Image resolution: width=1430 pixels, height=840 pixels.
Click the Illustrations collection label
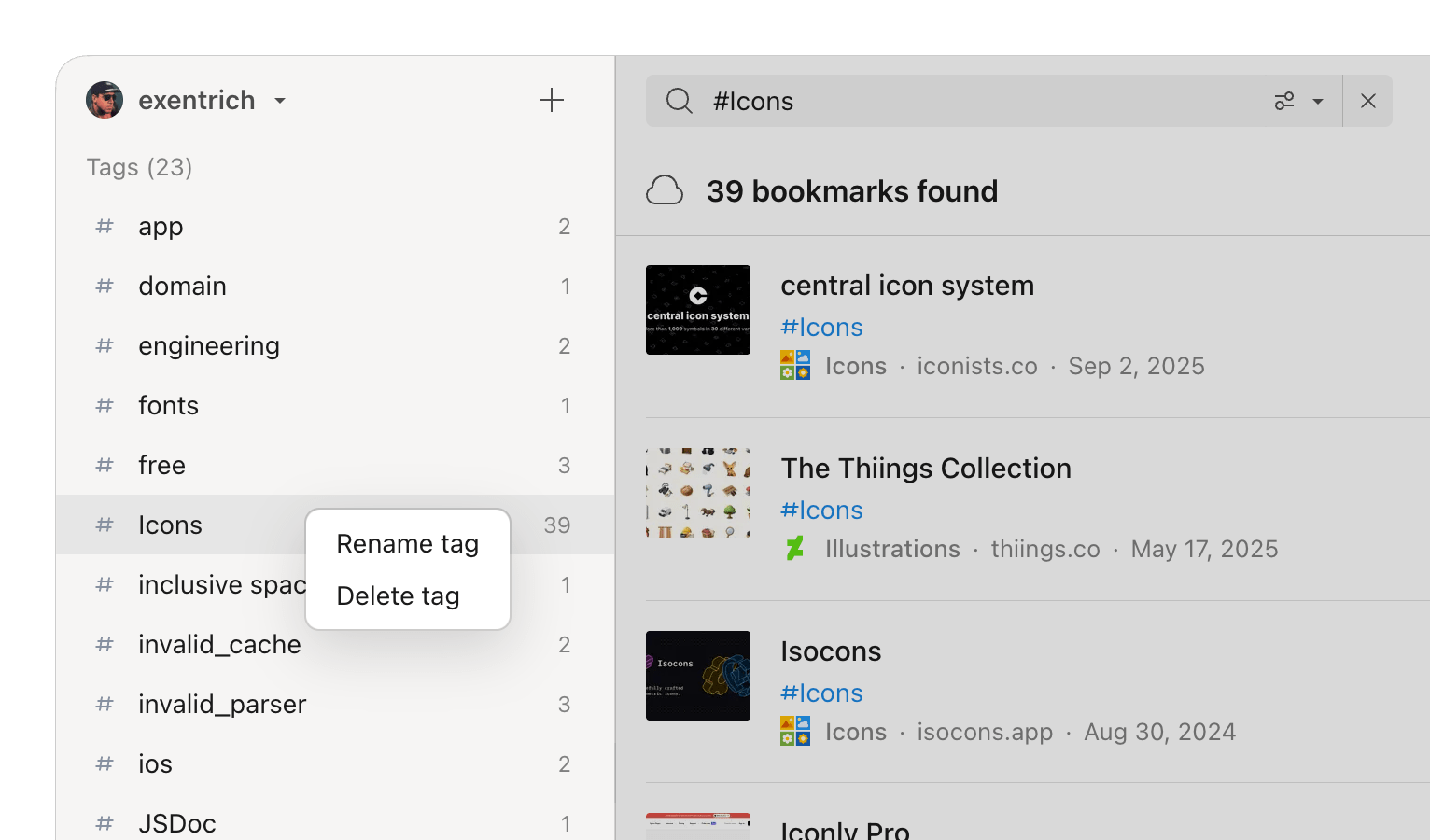coord(892,549)
